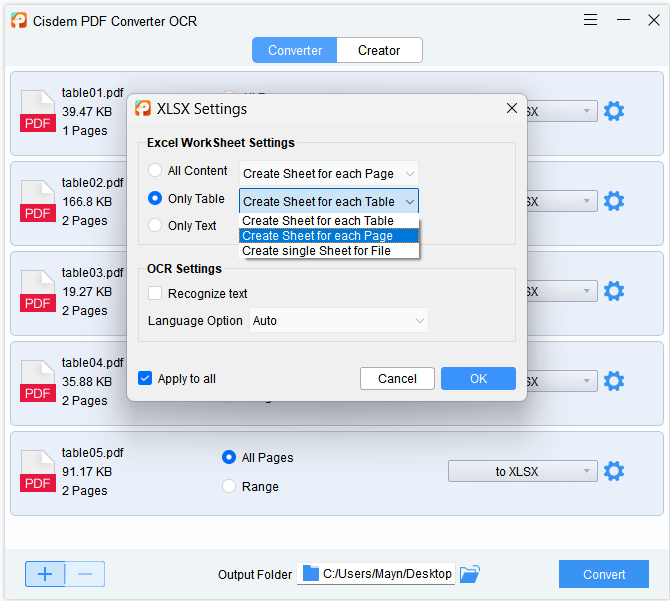
Task: Open output format dropdown for table04.pdf
Action: 562,381
